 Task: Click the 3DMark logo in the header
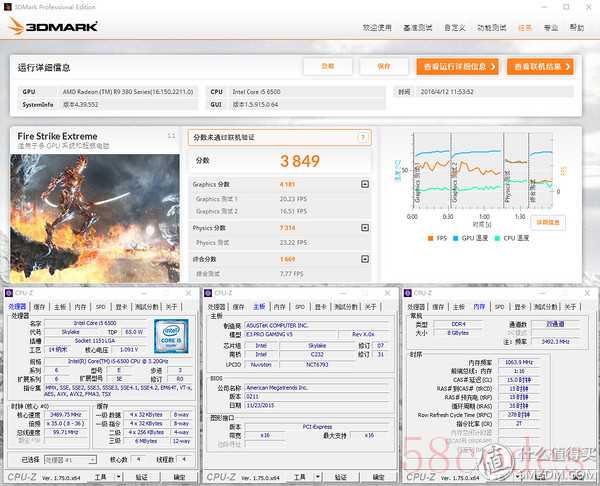pyautogui.click(x=53, y=26)
